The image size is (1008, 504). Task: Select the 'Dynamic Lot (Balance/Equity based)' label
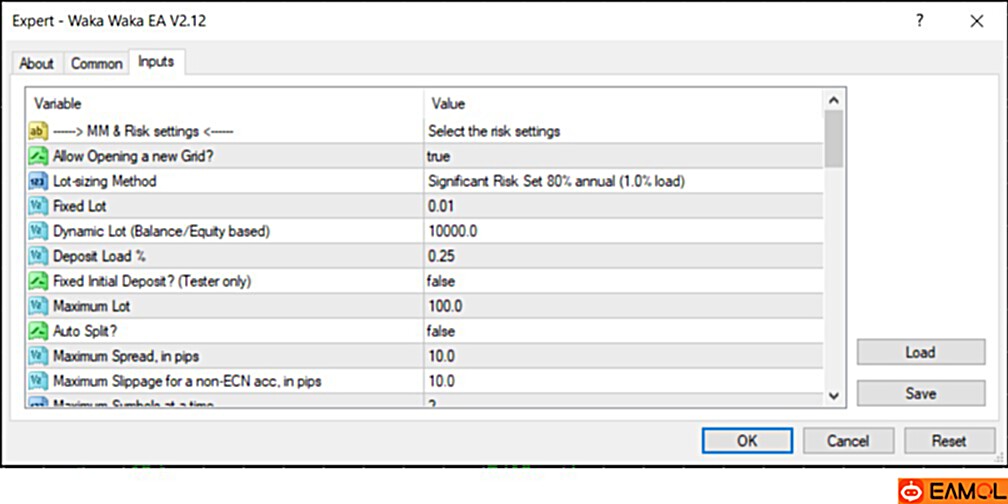click(161, 231)
